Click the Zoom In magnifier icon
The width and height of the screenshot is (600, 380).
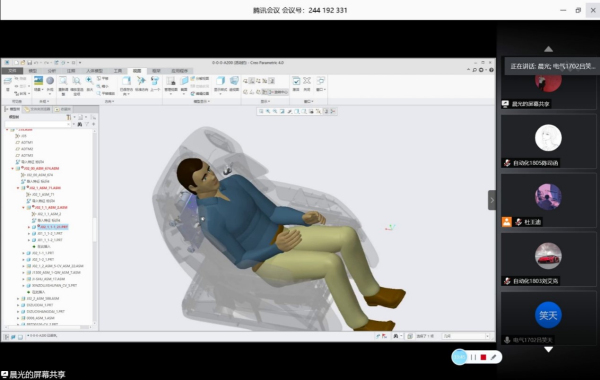89,81
